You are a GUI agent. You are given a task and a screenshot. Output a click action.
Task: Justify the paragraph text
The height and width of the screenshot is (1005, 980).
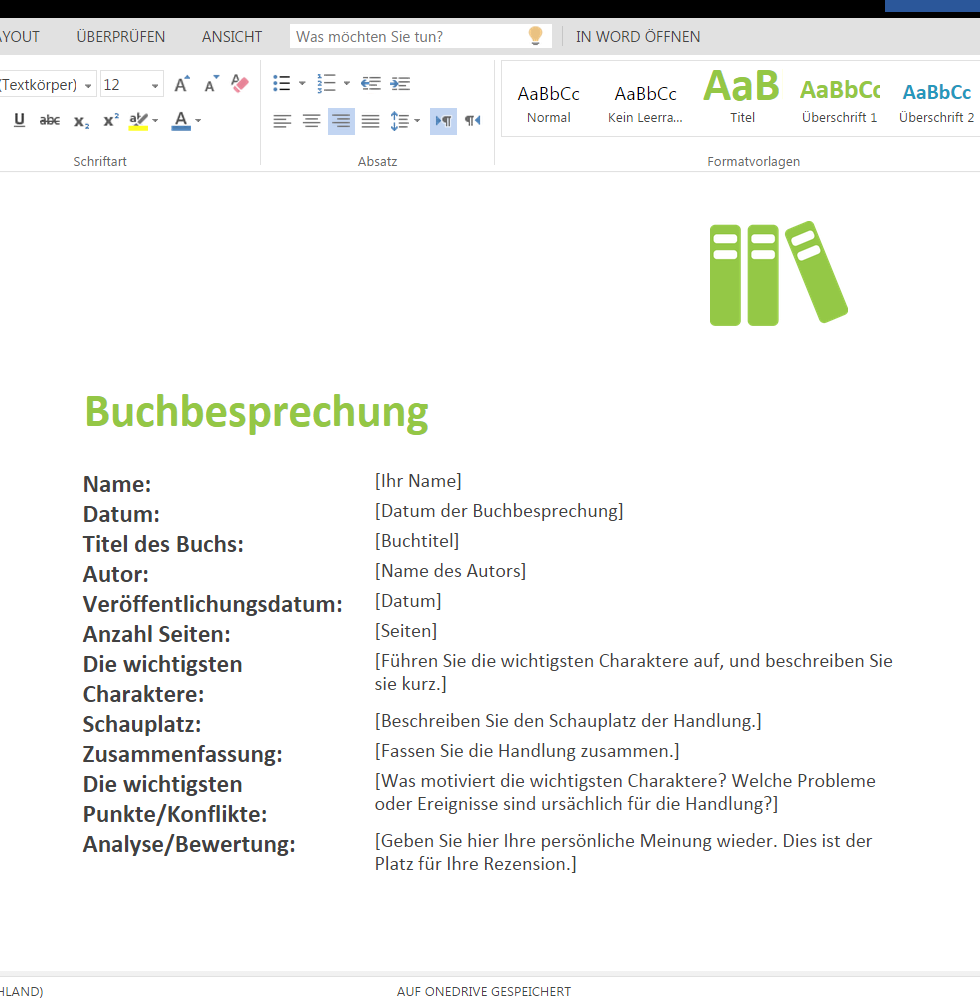(x=370, y=121)
